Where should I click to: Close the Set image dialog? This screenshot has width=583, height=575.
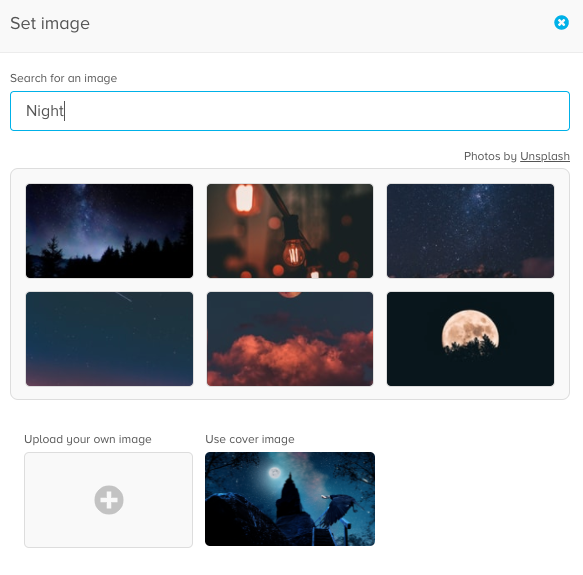pos(561,23)
